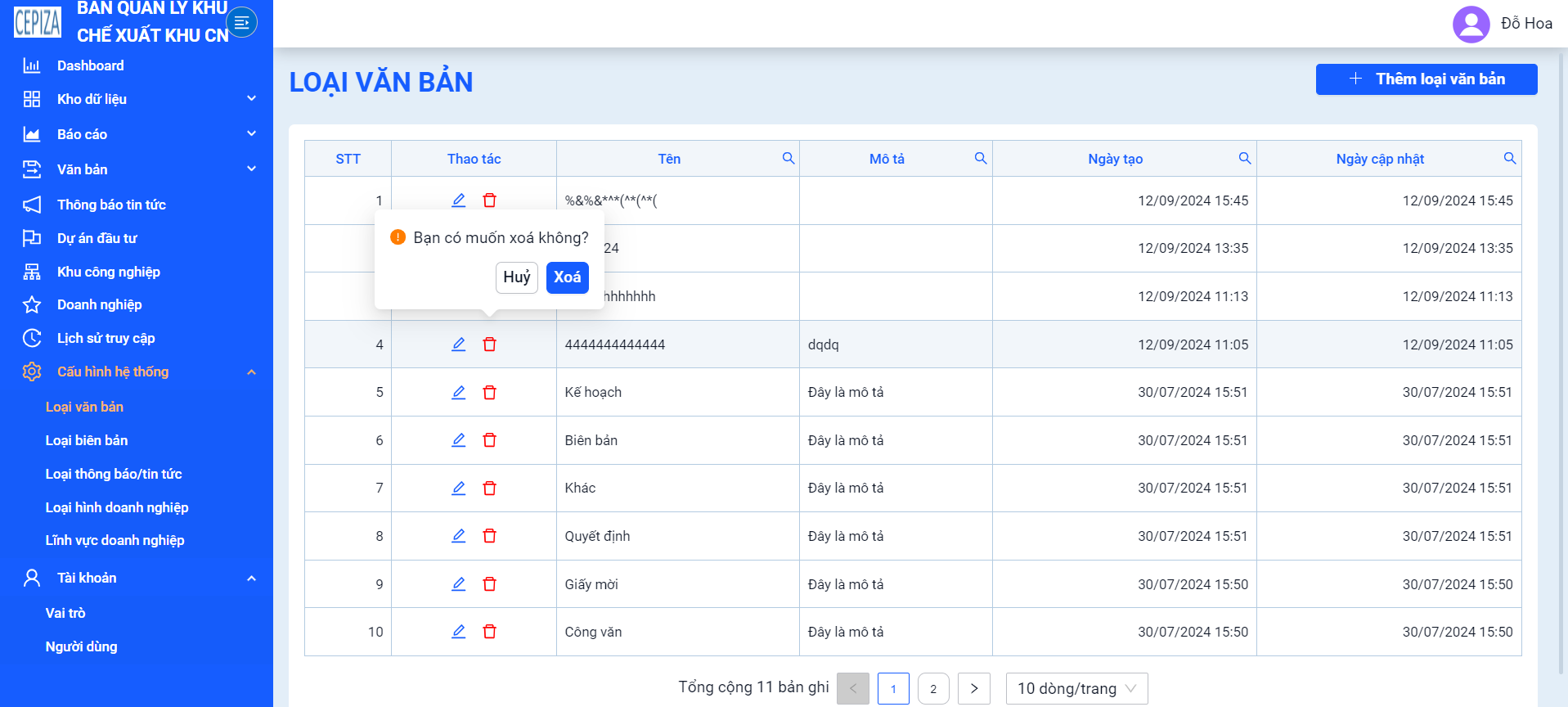Select page 1 in pagination
This screenshot has height=707, width=1568.
(x=893, y=688)
